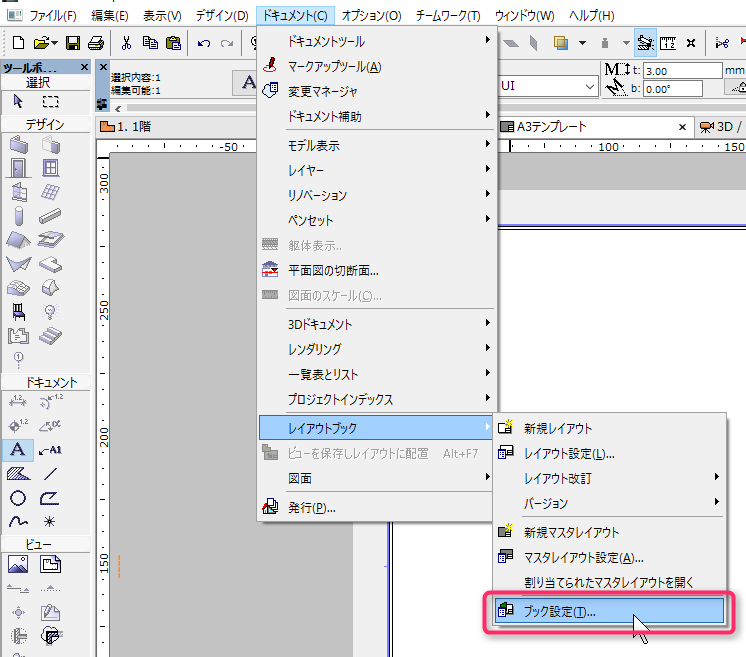Screen dimensions: 746x657
Task: Expand the ドキュメントツール submenu
Action: 376,41
